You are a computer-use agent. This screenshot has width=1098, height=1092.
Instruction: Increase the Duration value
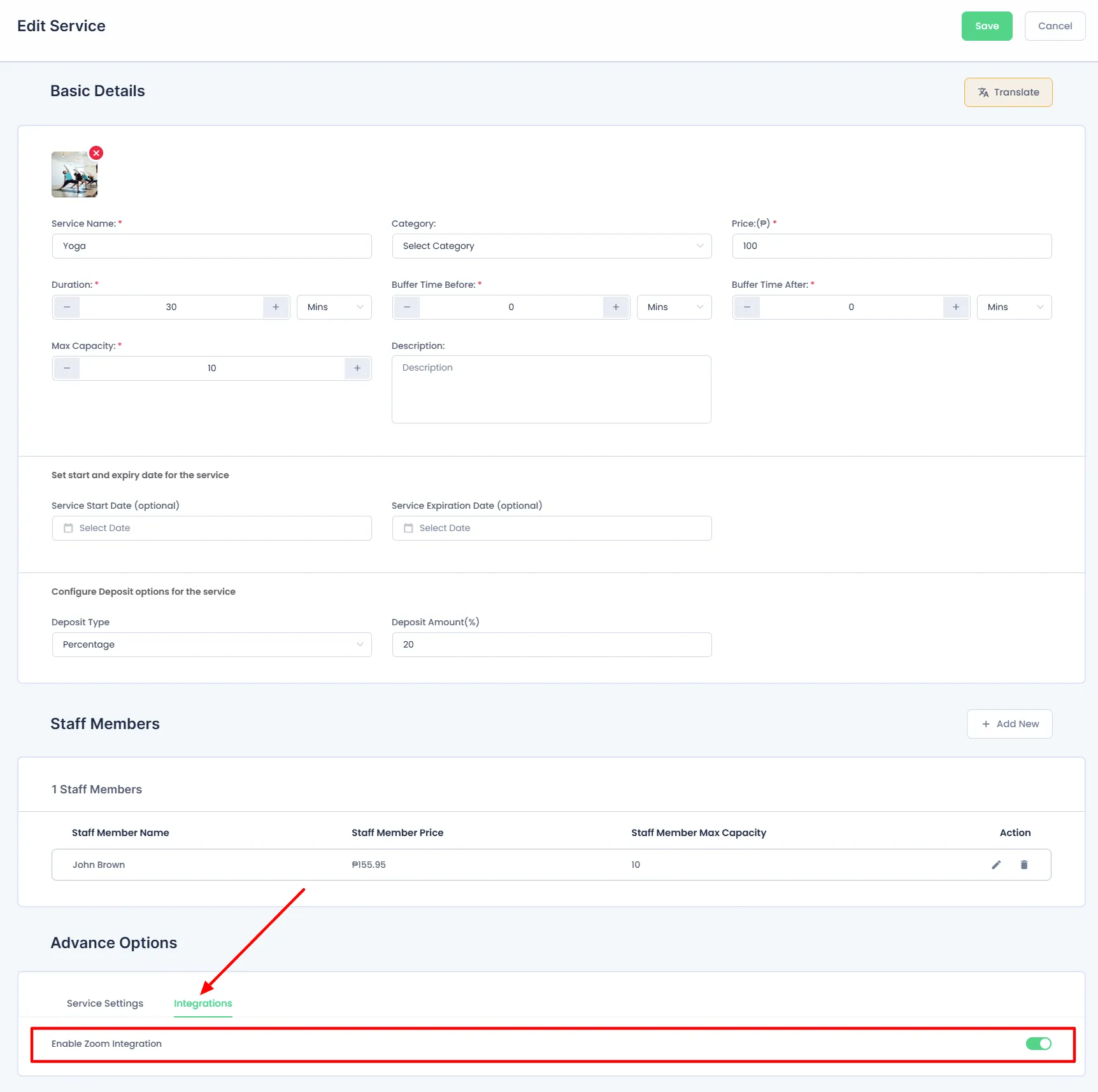pyautogui.click(x=276, y=307)
